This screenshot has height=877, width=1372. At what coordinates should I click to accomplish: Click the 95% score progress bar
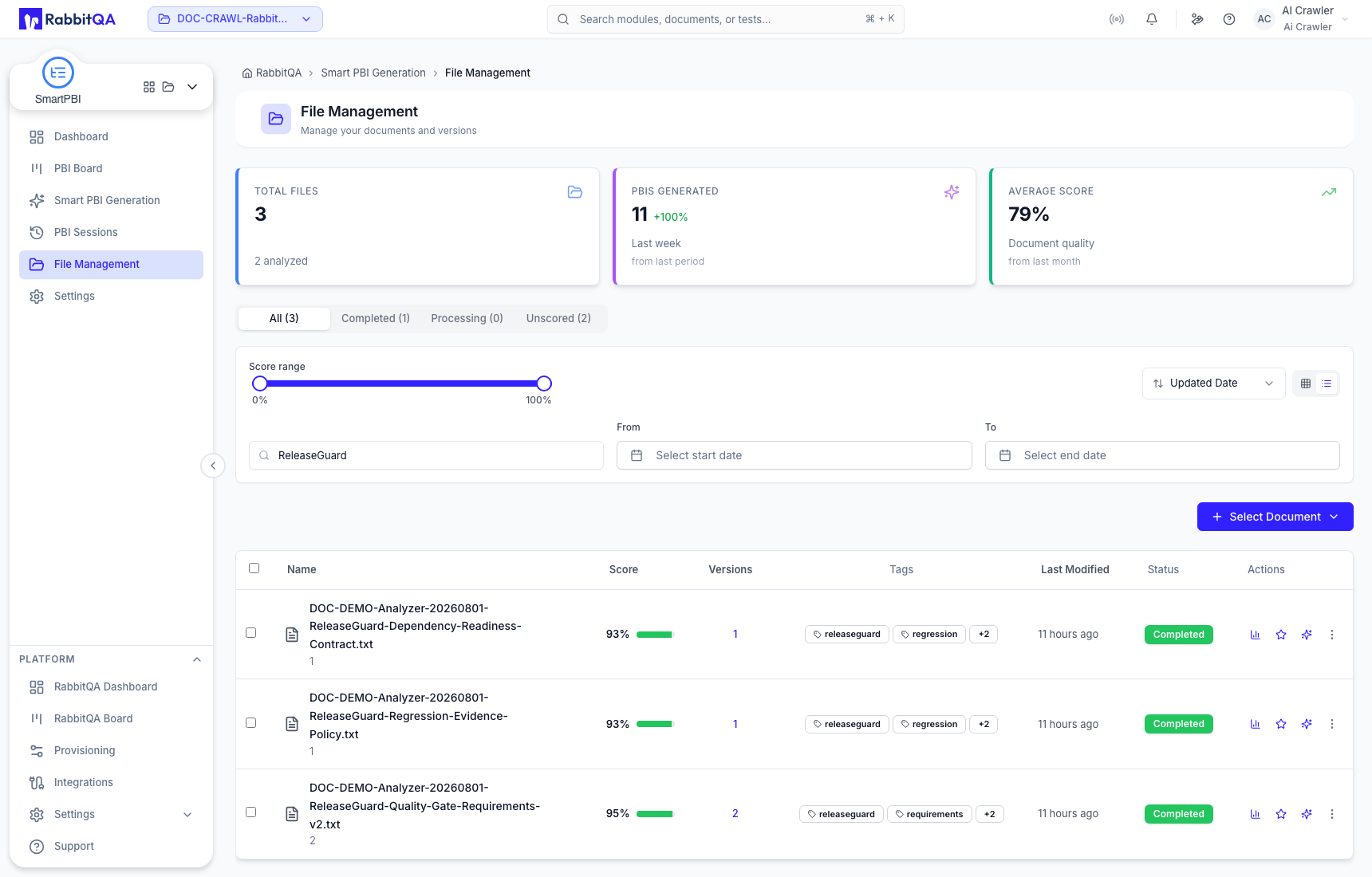(x=656, y=814)
